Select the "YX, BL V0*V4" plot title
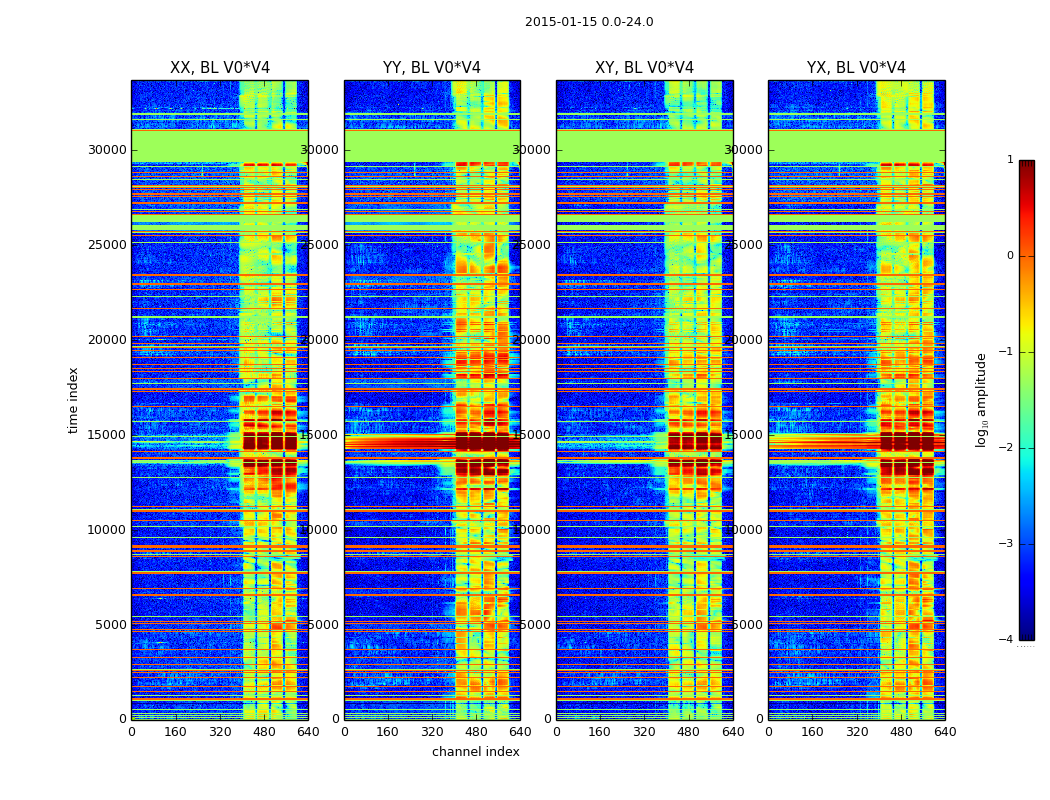 coord(856,68)
